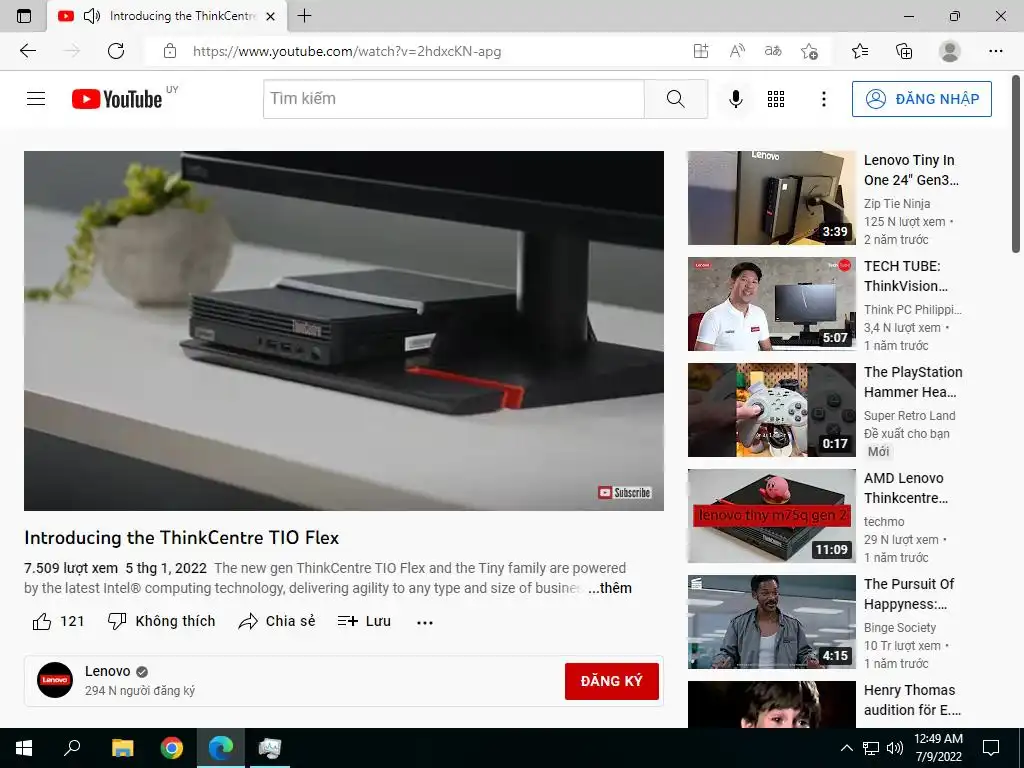The image size is (1024, 768).
Task: Add this page to favorites
Action: pyautogui.click(x=809, y=51)
